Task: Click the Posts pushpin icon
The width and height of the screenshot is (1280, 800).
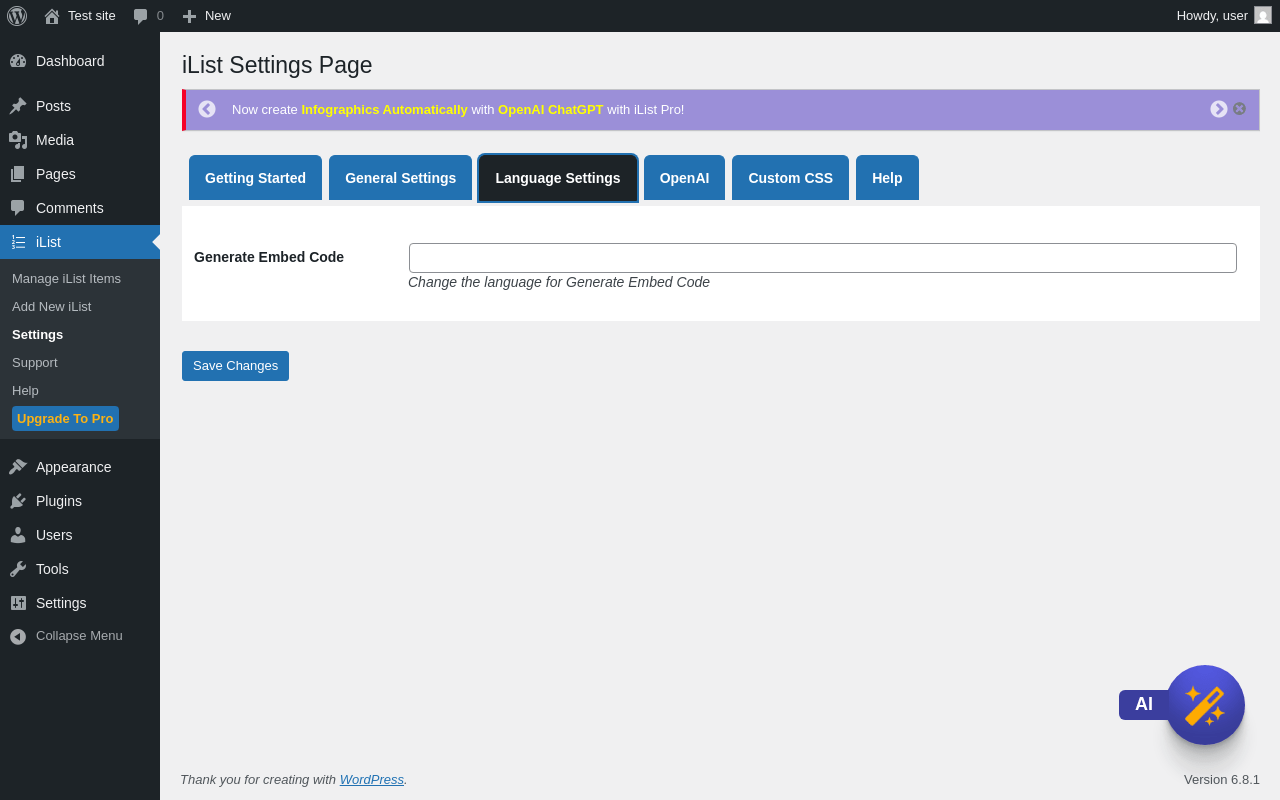Action: (18, 106)
